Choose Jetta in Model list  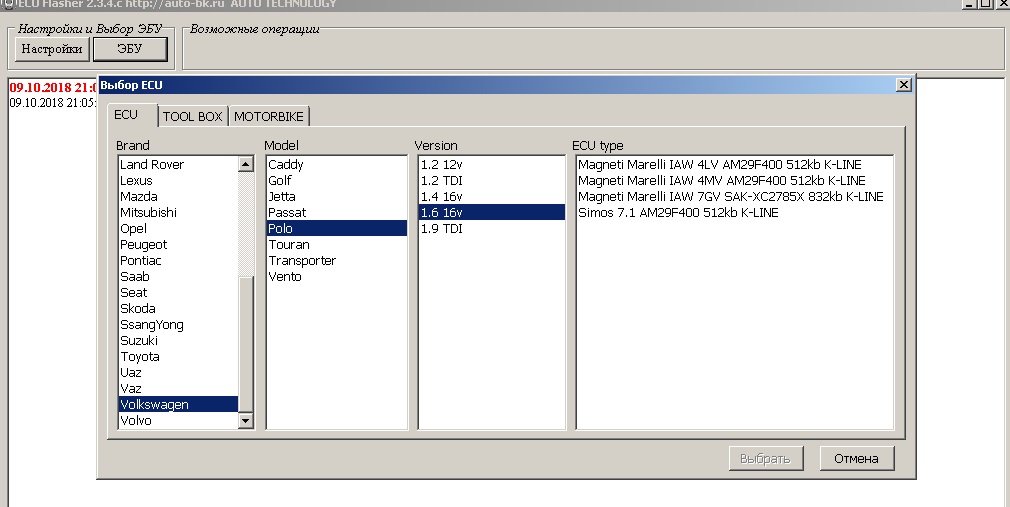pyautogui.click(x=337, y=196)
